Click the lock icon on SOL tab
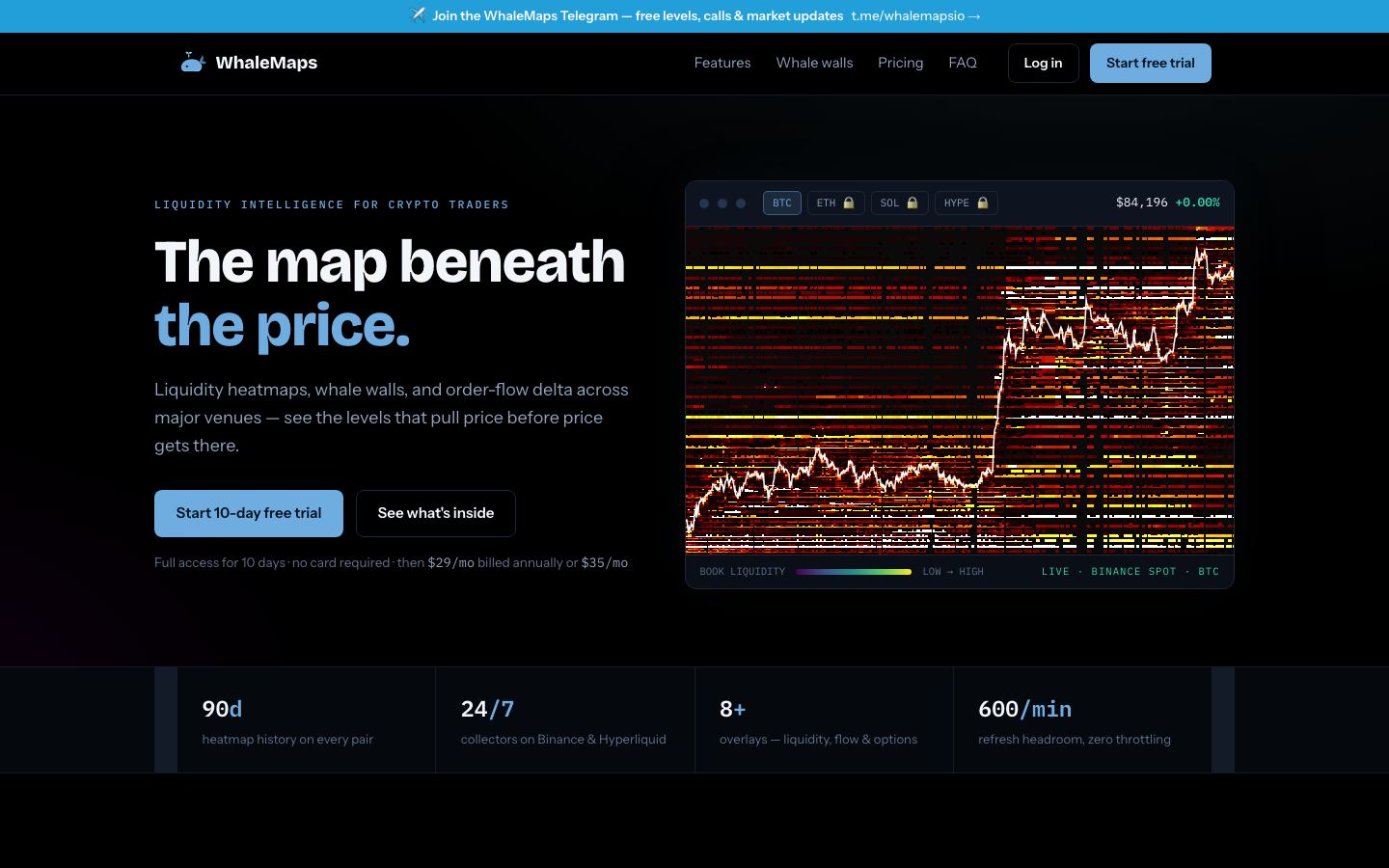1389x868 pixels. tap(912, 203)
